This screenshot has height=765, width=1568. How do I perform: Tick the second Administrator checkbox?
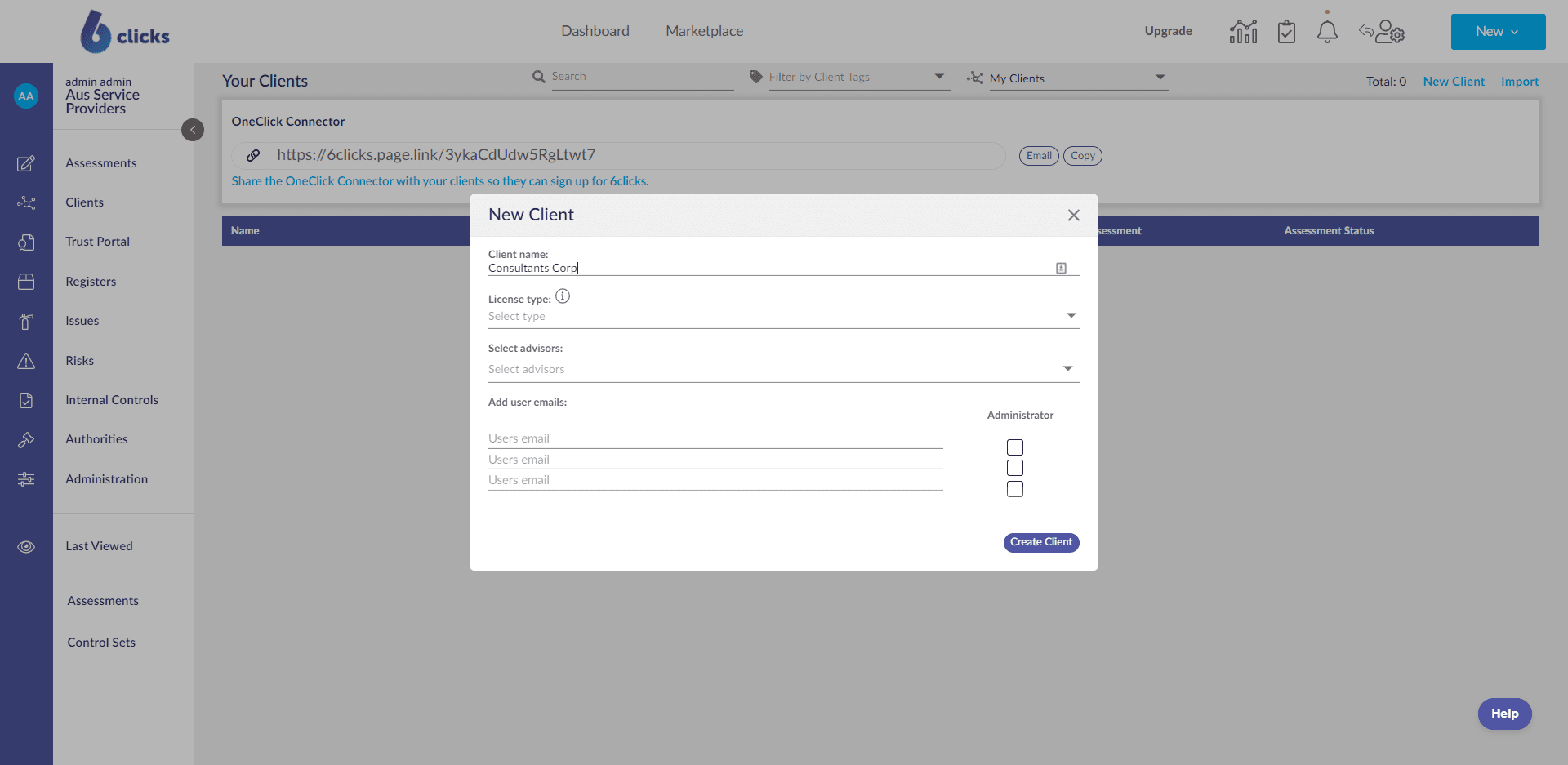(x=1015, y=468)
